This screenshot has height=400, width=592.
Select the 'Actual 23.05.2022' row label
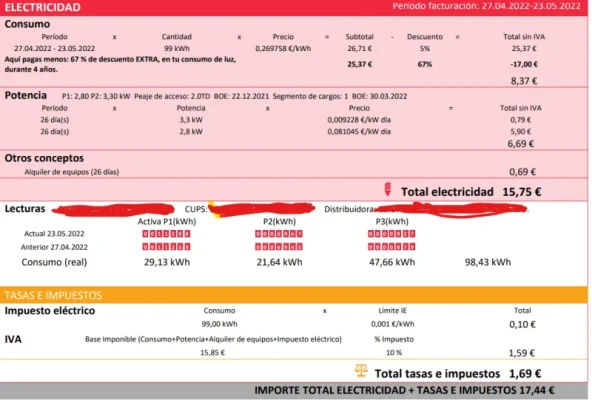54,233
